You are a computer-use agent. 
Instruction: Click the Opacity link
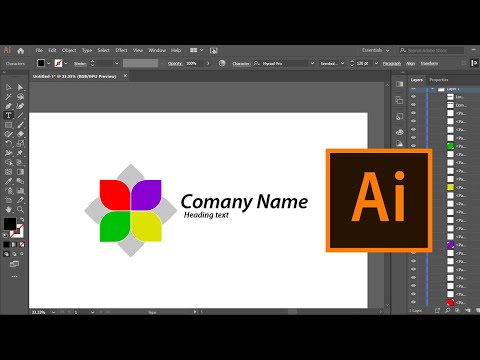[175, 63]
